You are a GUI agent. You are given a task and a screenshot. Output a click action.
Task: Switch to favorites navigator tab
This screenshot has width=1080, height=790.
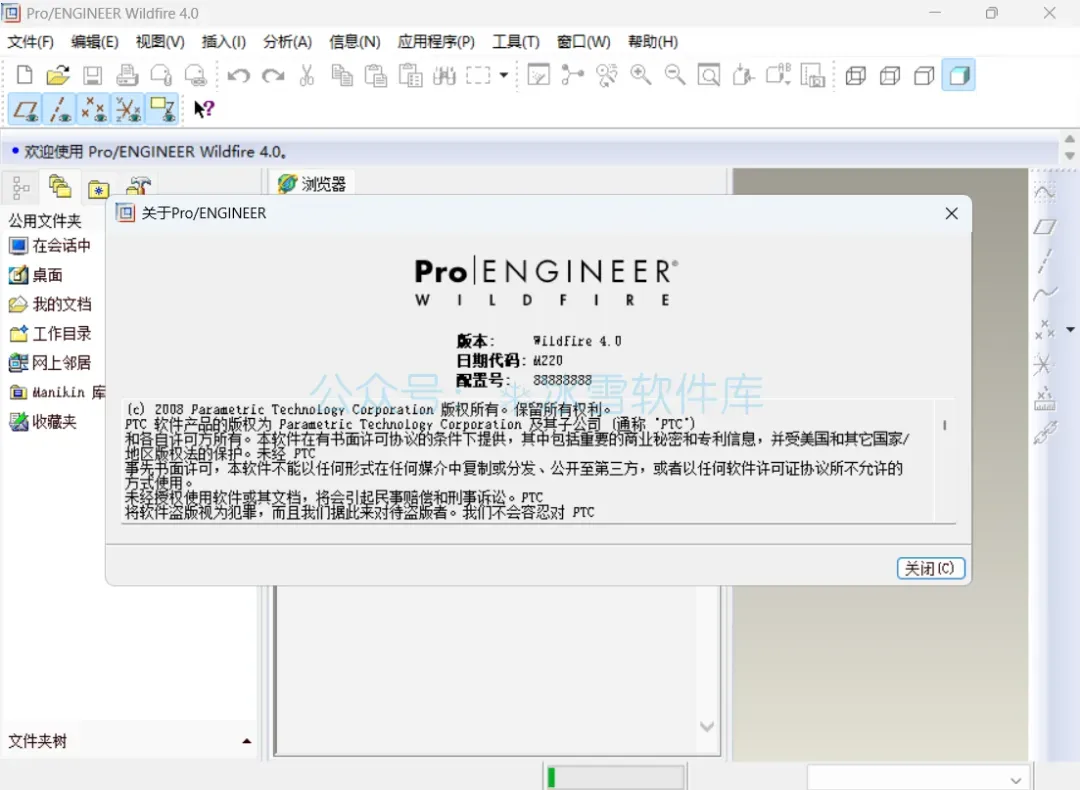point(98,187)
